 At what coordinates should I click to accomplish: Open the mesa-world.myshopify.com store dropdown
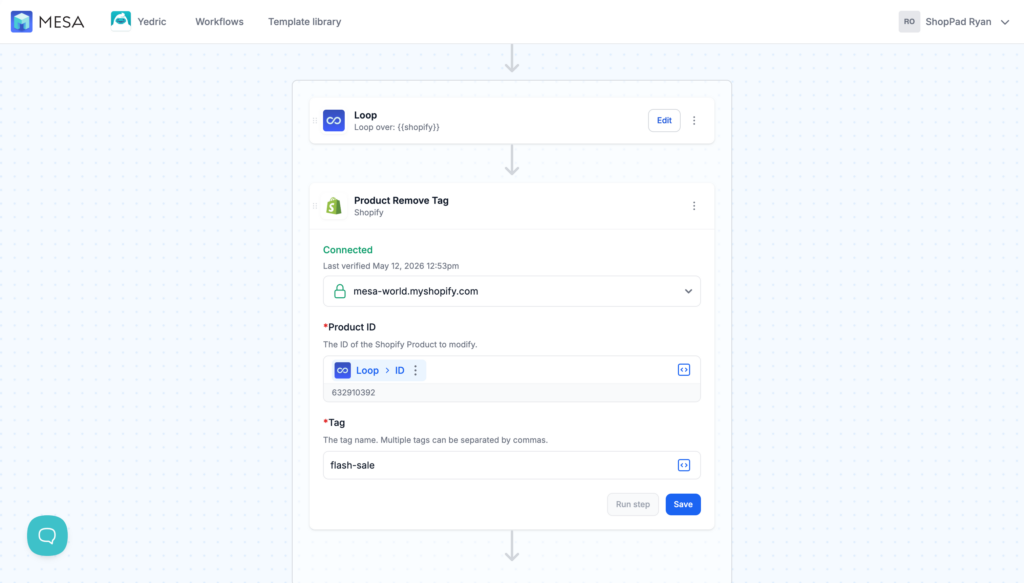[511, 291]
